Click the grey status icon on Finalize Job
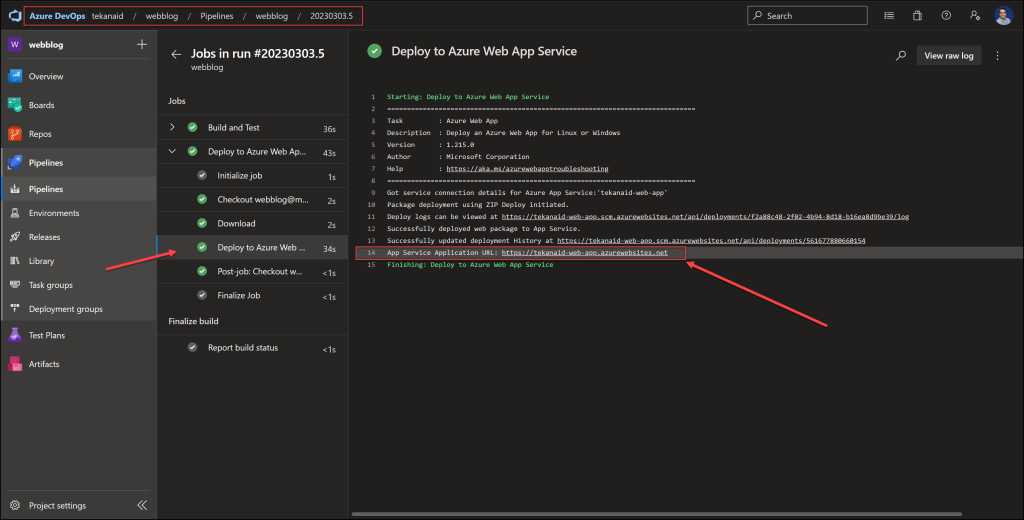1024x520 pixels. click(202, 295)
